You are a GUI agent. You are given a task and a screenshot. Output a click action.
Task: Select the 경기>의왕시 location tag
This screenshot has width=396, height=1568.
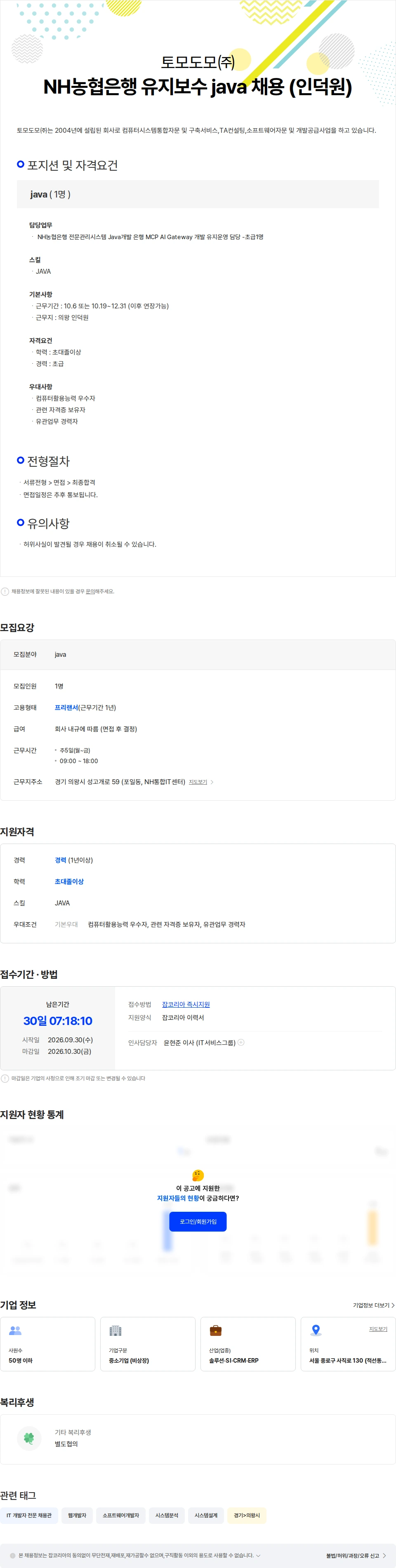click(x=247, y=1515)
